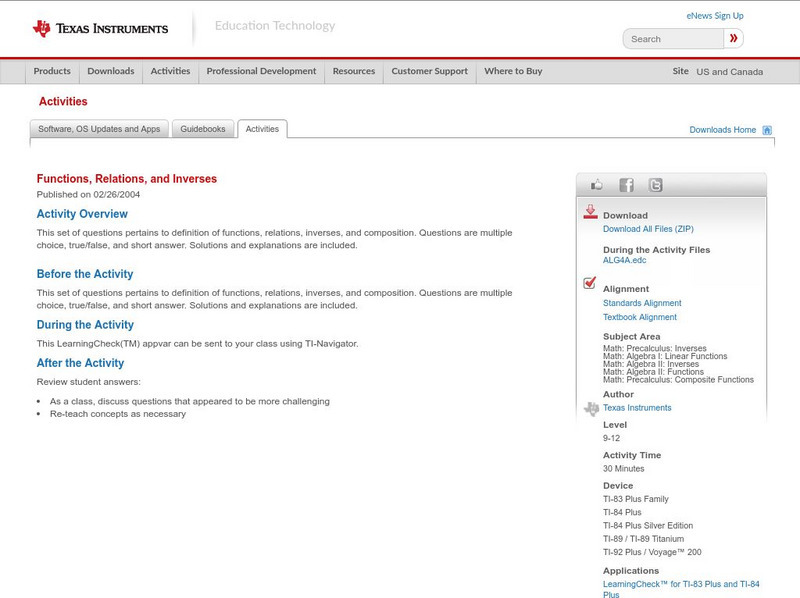Screen dimensions: 800x598
Task: Click Math: Precalculus: Composite Functions entry
Action: click(678, 380)
